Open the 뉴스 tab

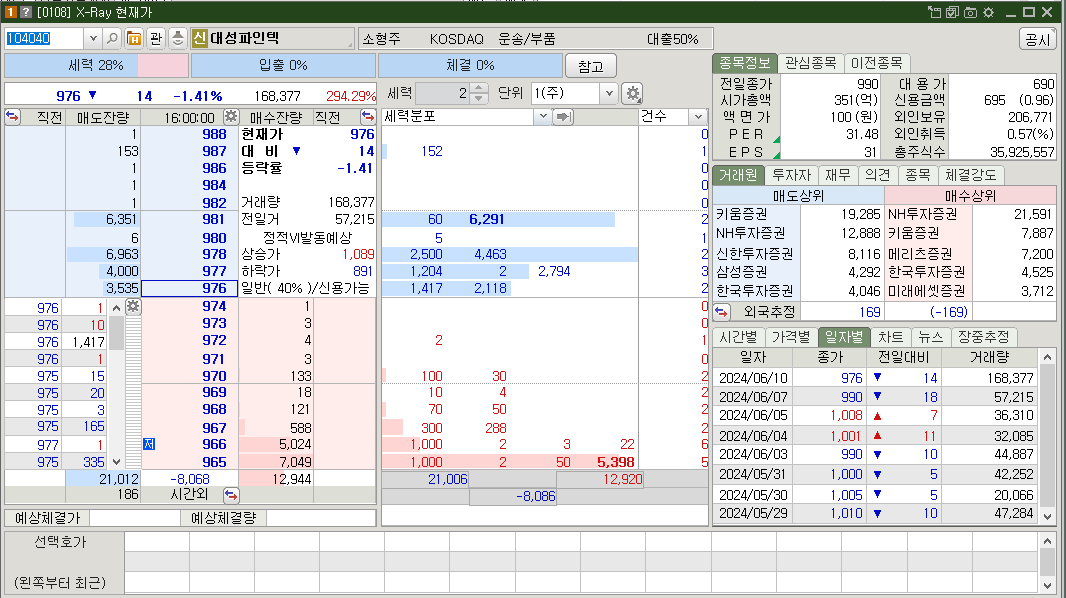point(931,337)
